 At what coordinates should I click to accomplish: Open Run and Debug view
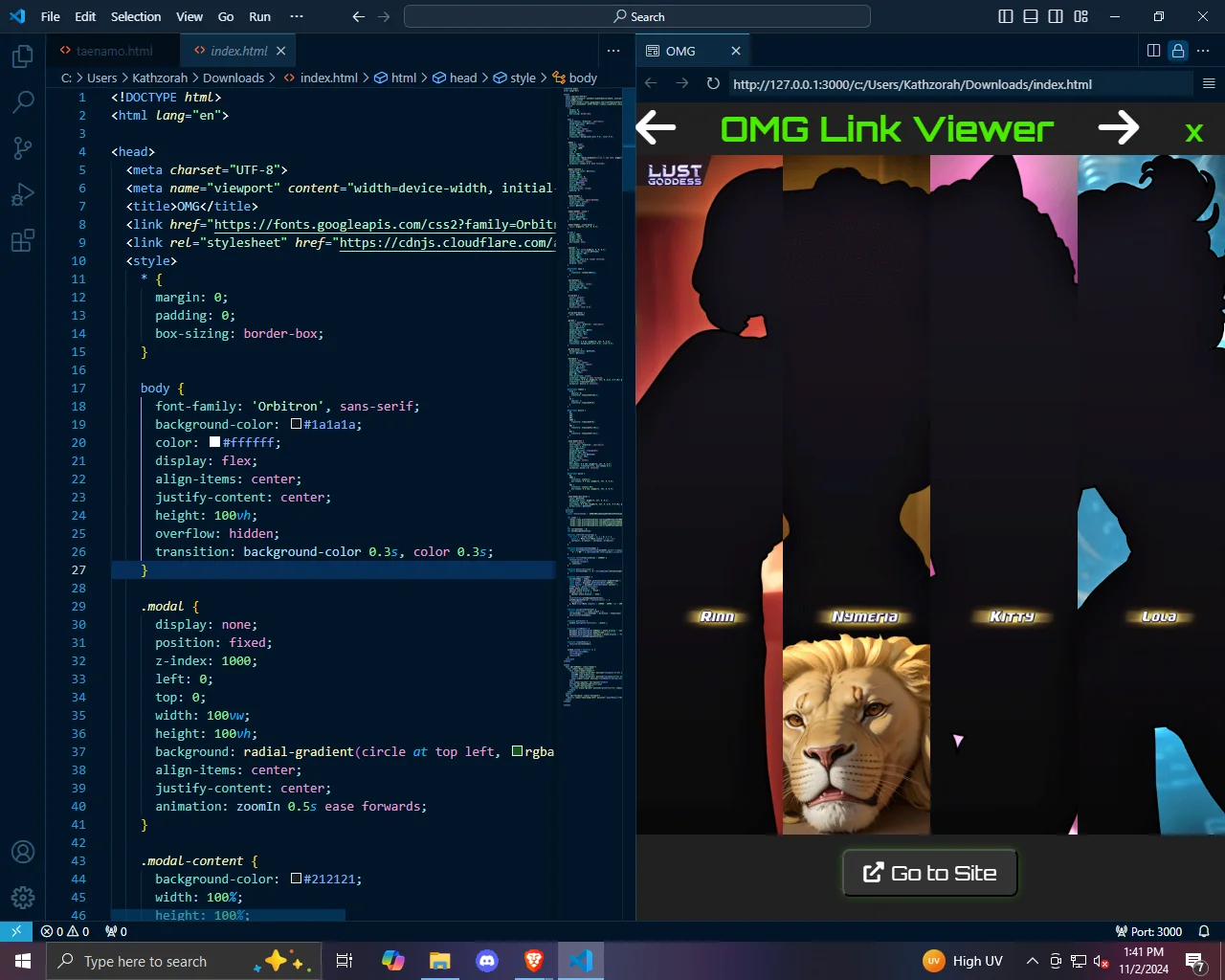tap(23, 194)
